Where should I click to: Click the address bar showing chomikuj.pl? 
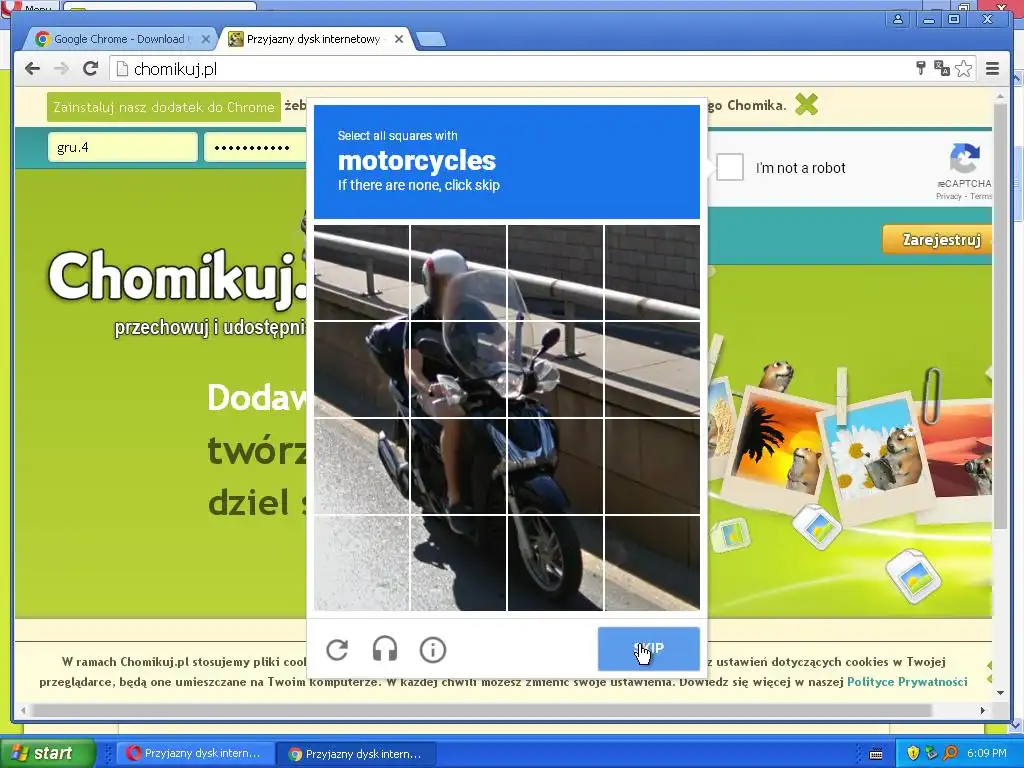tap(509, 69)
